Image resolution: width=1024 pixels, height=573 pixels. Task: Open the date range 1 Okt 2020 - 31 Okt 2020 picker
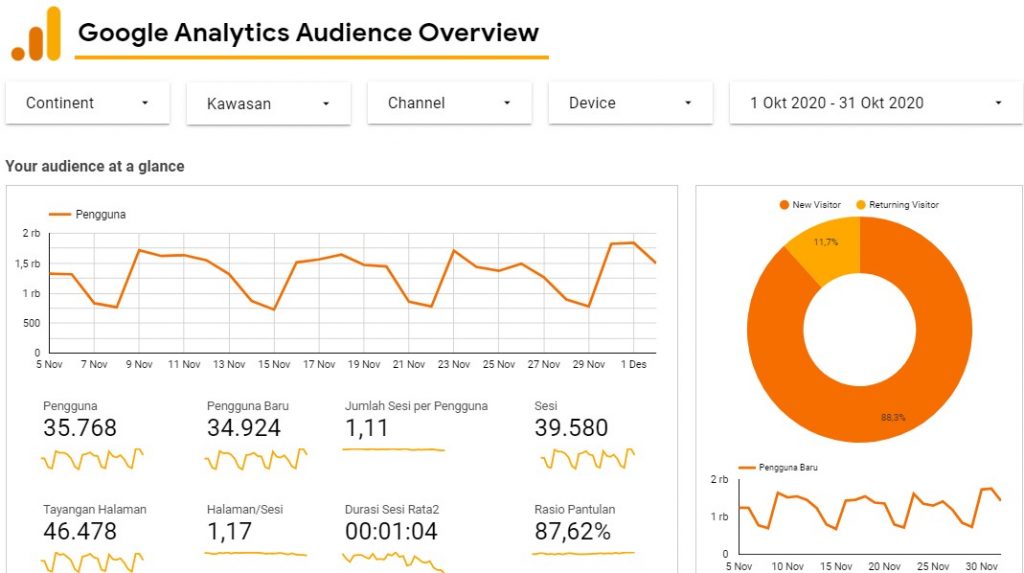click(x=876, y=103)
